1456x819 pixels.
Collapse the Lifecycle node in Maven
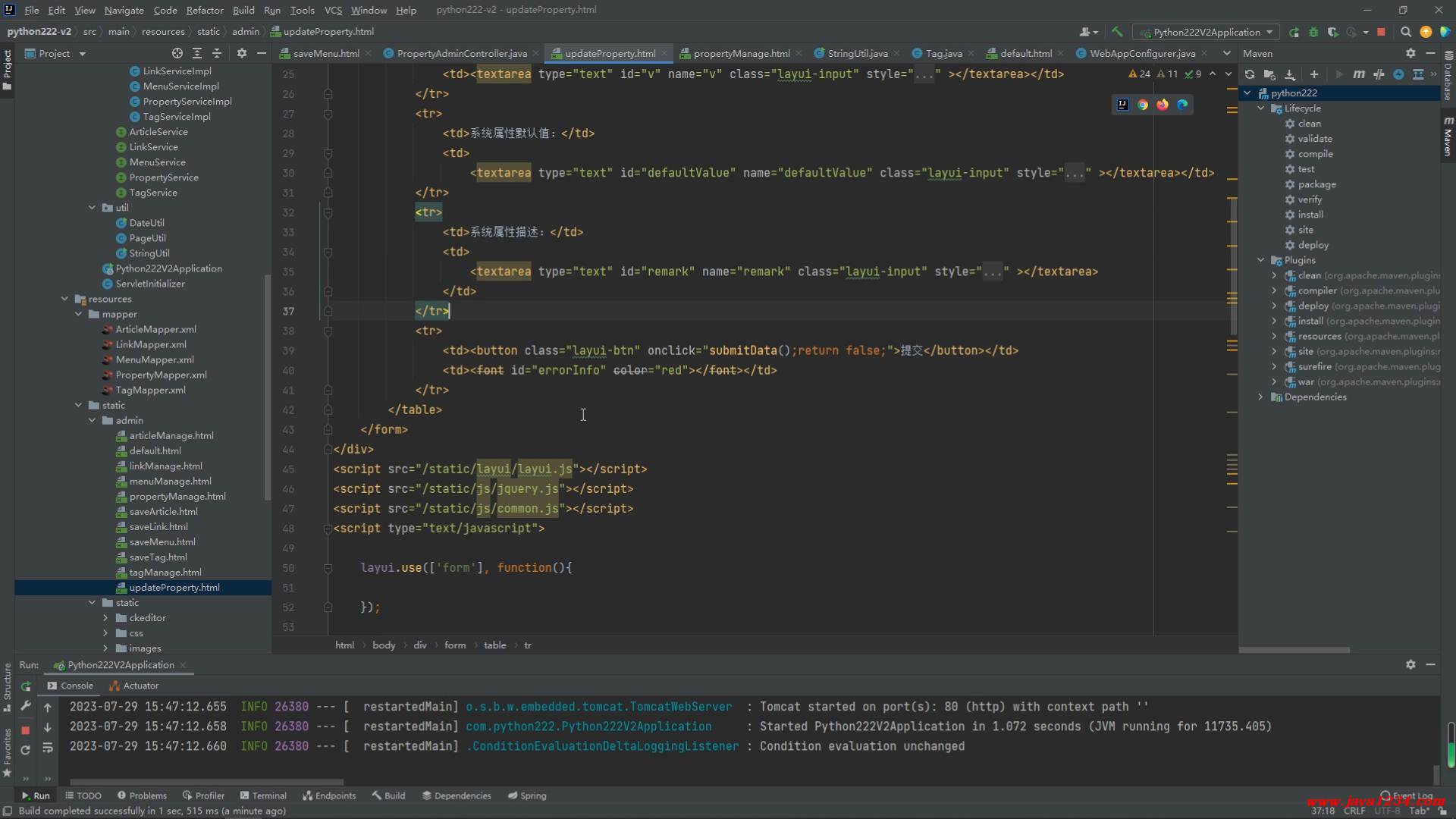point(1261,108)
